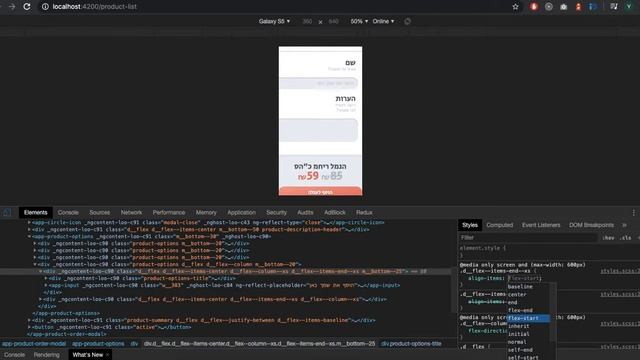The width and height of the screenshot is (640, 360).
Task: Reload the page with the refresh icon
Action: tap(27, 7)
